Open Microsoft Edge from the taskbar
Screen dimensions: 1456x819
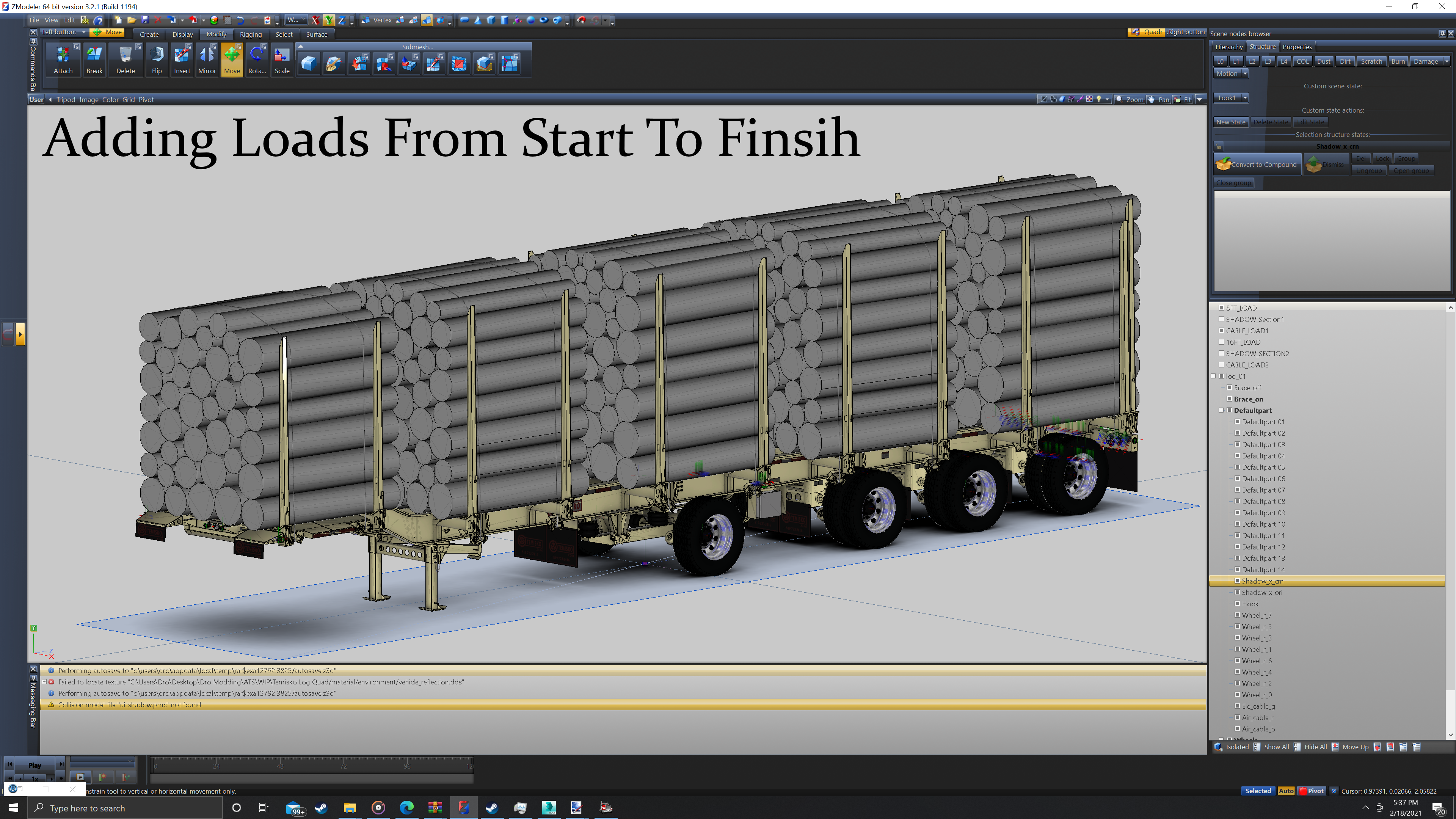(x=406, y=808)
